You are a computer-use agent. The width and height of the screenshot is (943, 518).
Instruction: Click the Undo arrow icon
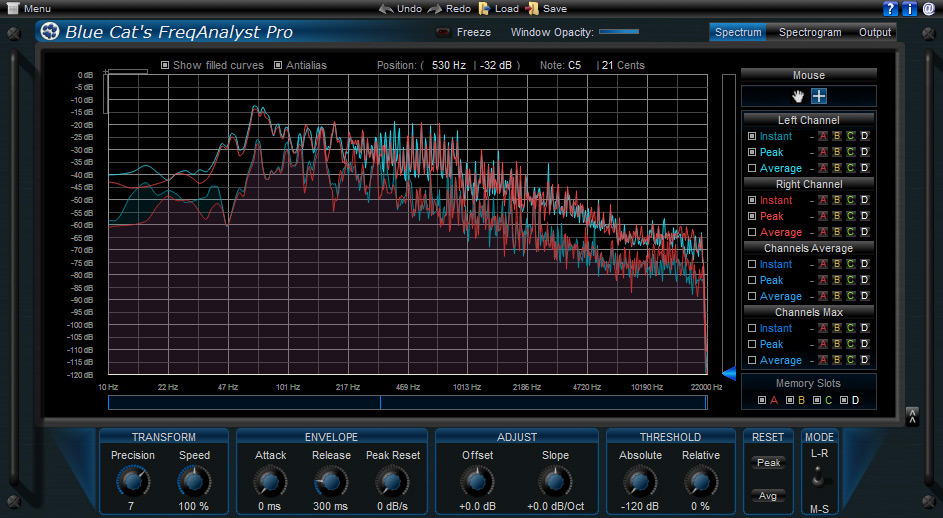click(386, 9)
